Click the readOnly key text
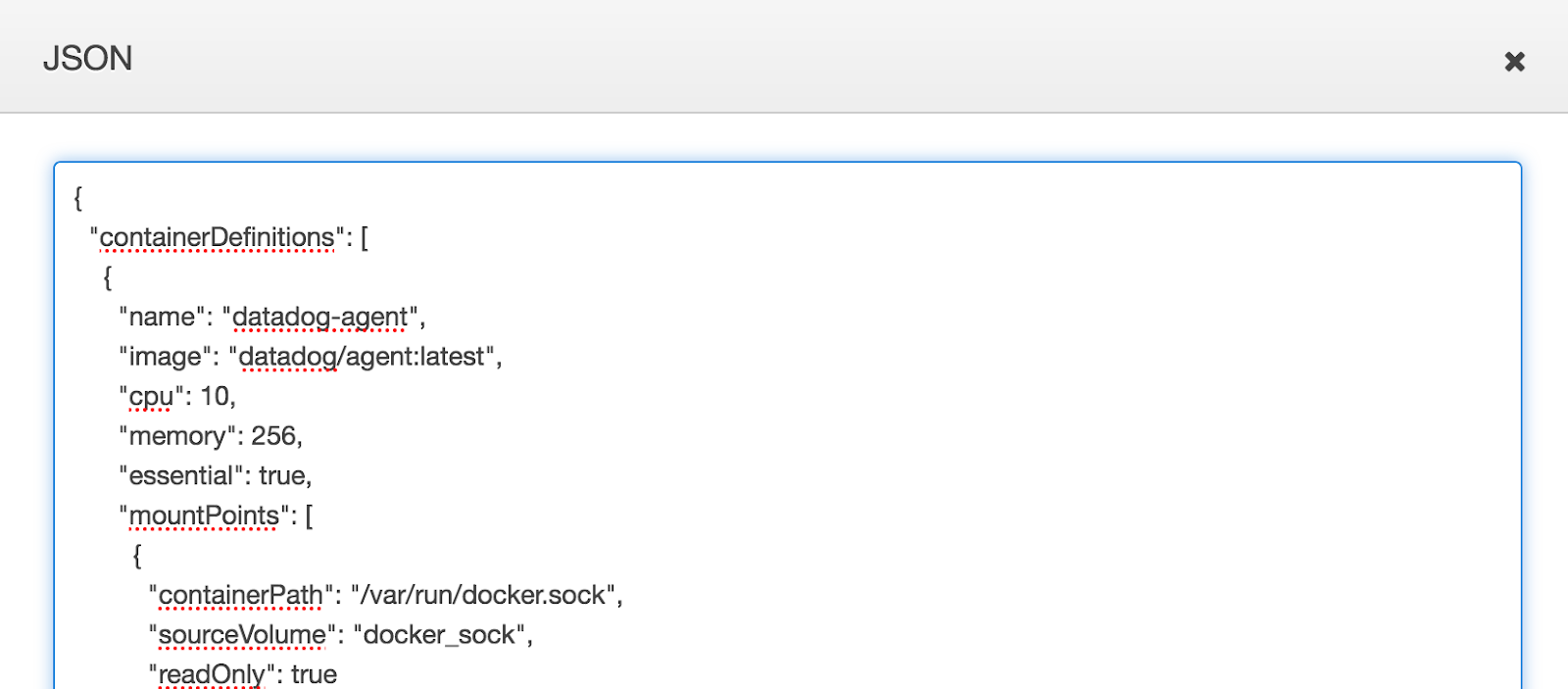Viewport: 1568px width, 689px height. tap(212, 675)
